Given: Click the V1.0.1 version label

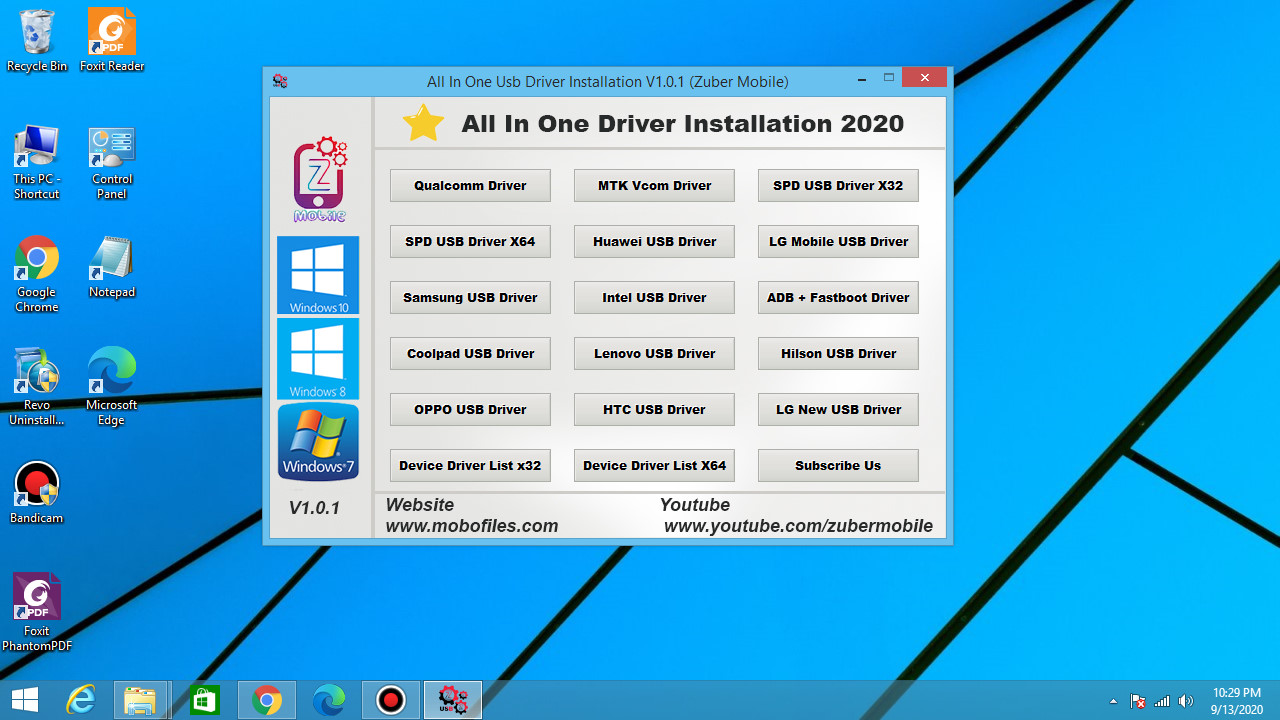Looking at the screenshot, I should (315, 508).
